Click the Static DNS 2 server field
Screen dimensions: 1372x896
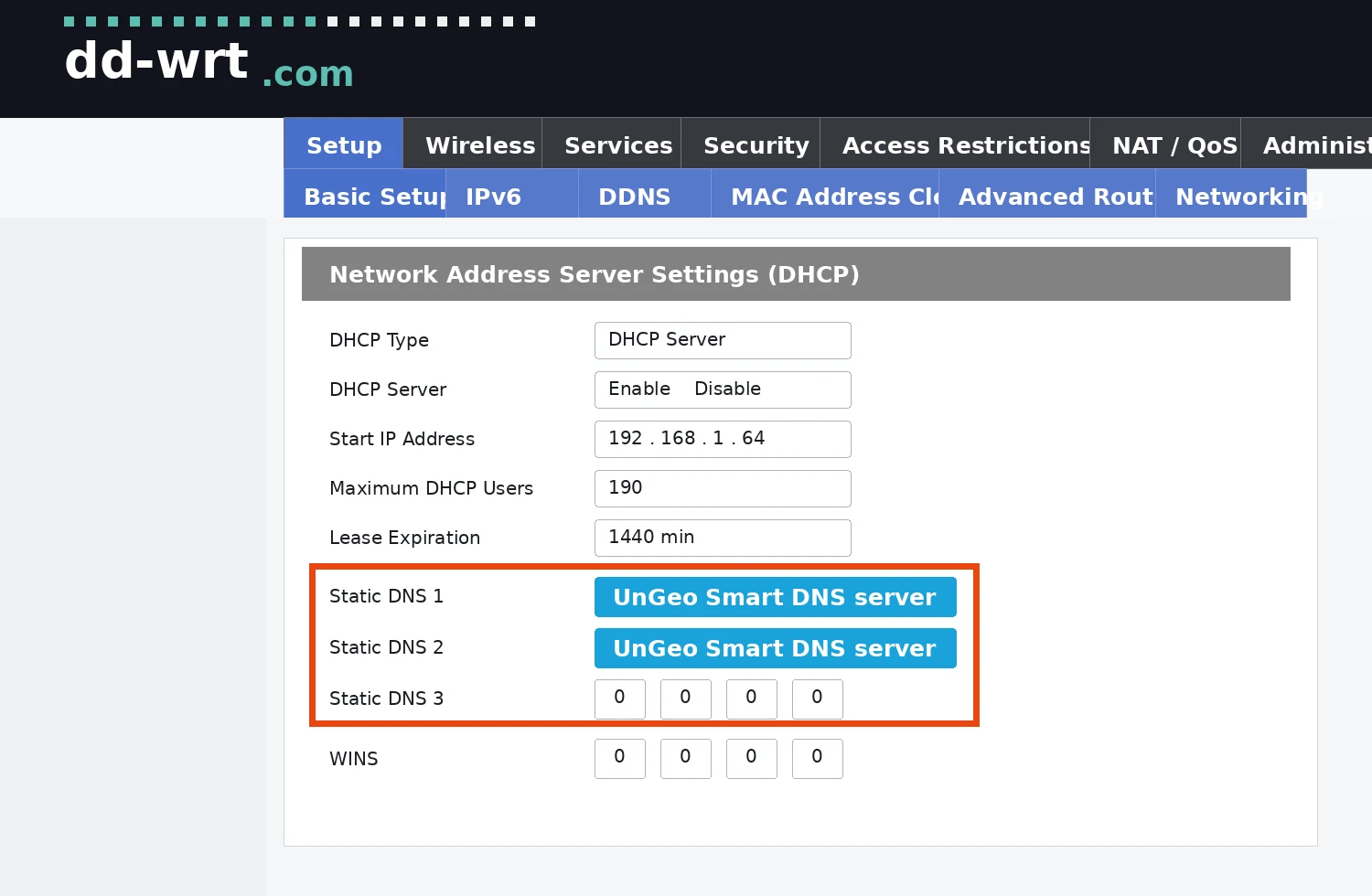point(776,648)
